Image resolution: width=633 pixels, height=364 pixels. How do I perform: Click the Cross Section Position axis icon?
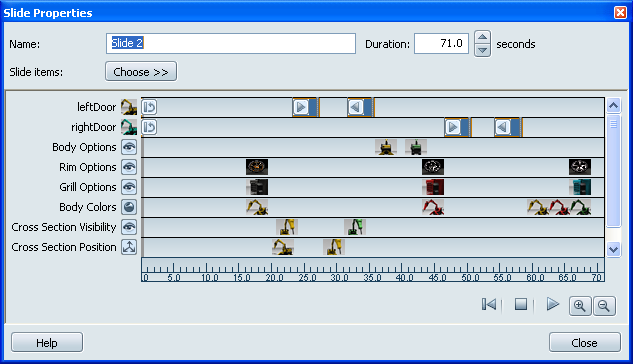(129, 247)
